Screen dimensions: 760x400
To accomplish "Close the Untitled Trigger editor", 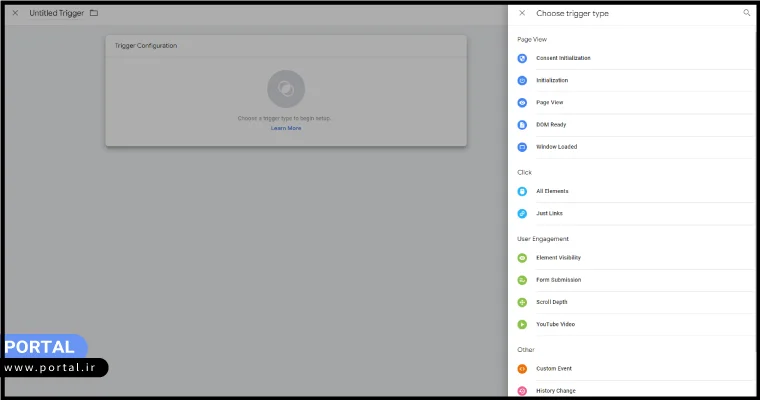I will click(15, 13).
